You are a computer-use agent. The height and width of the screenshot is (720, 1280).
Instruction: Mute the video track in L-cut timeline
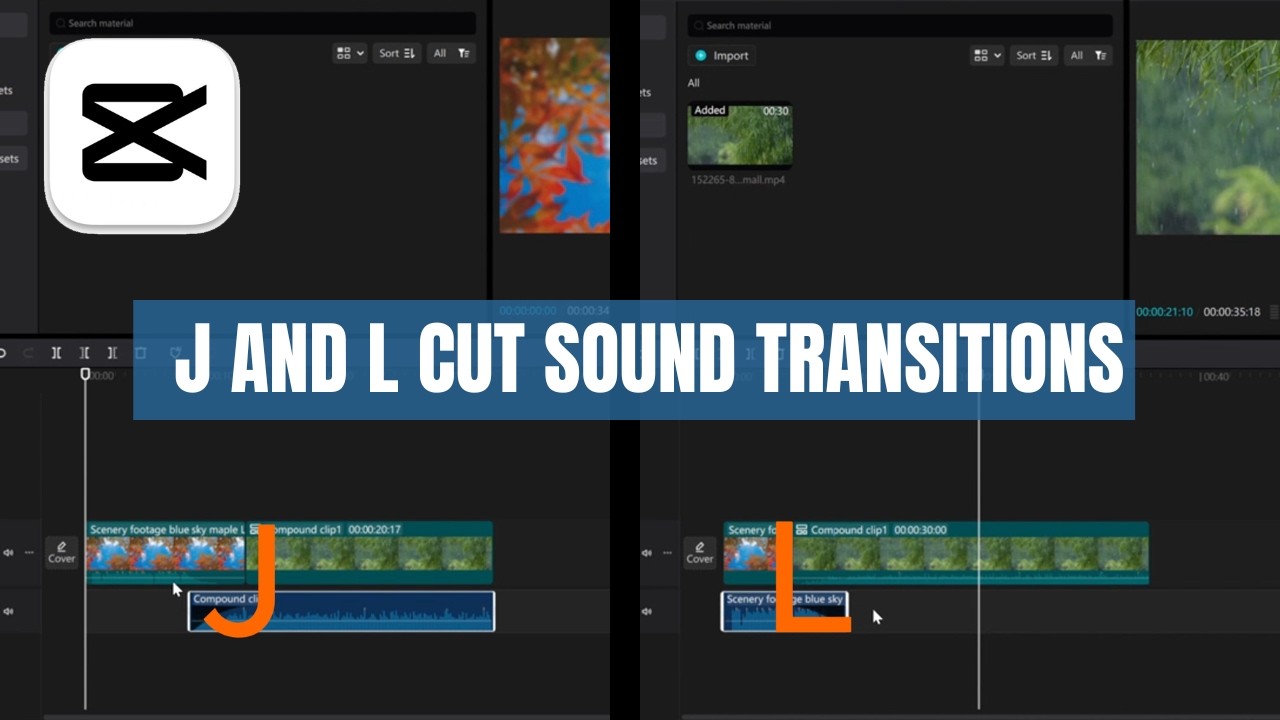coord(647,553)
